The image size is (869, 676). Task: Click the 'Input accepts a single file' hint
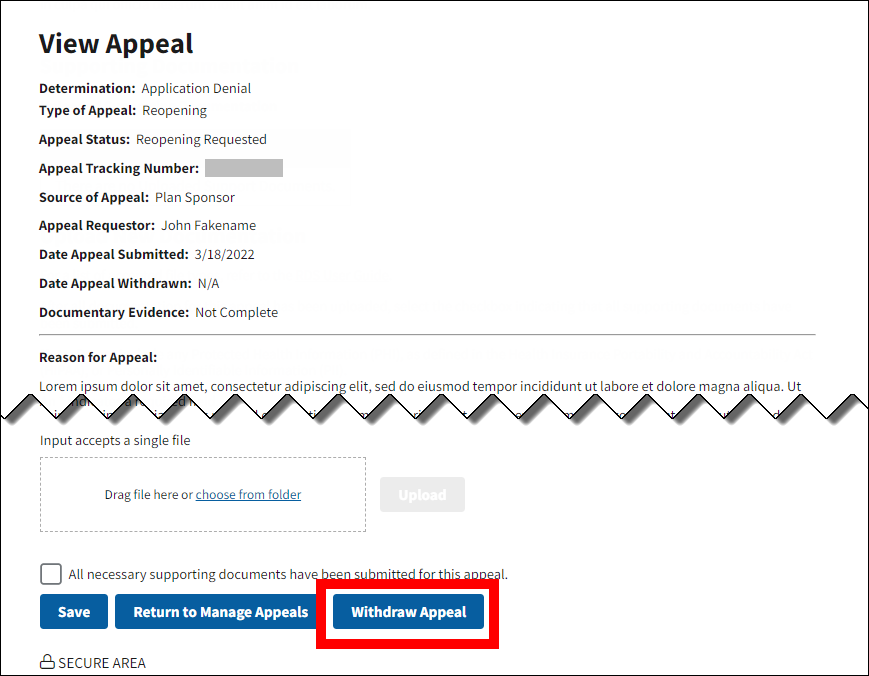tap(115, 440)
